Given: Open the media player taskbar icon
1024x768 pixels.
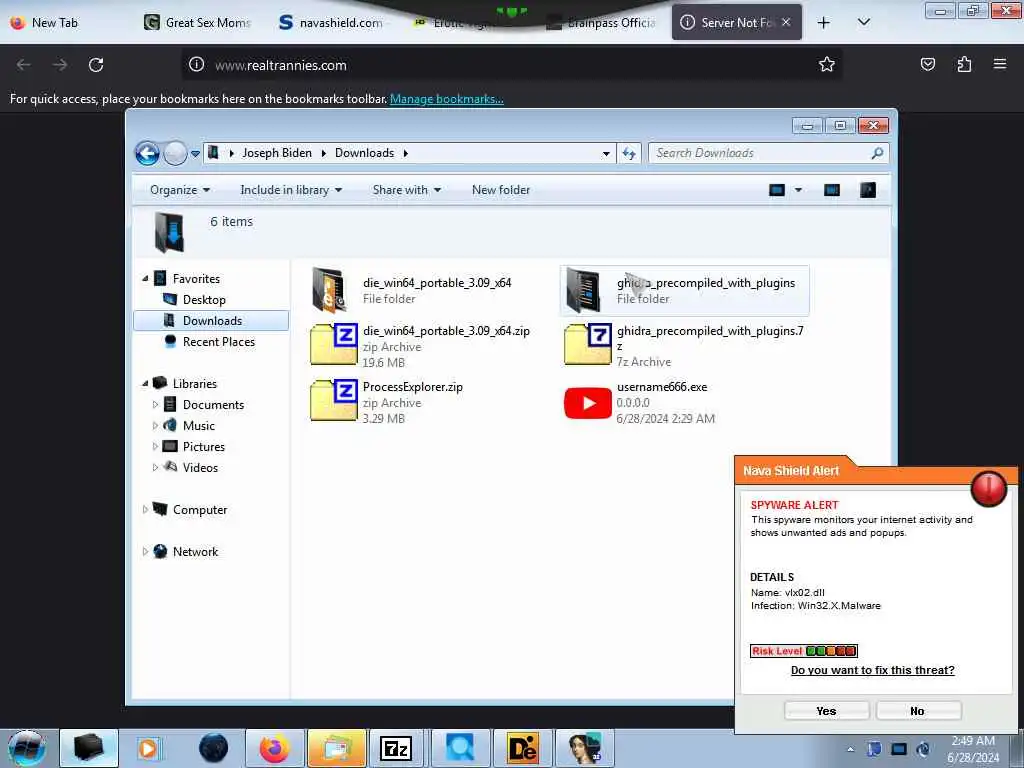Looking at the screenshot, I should coord(148,748).
